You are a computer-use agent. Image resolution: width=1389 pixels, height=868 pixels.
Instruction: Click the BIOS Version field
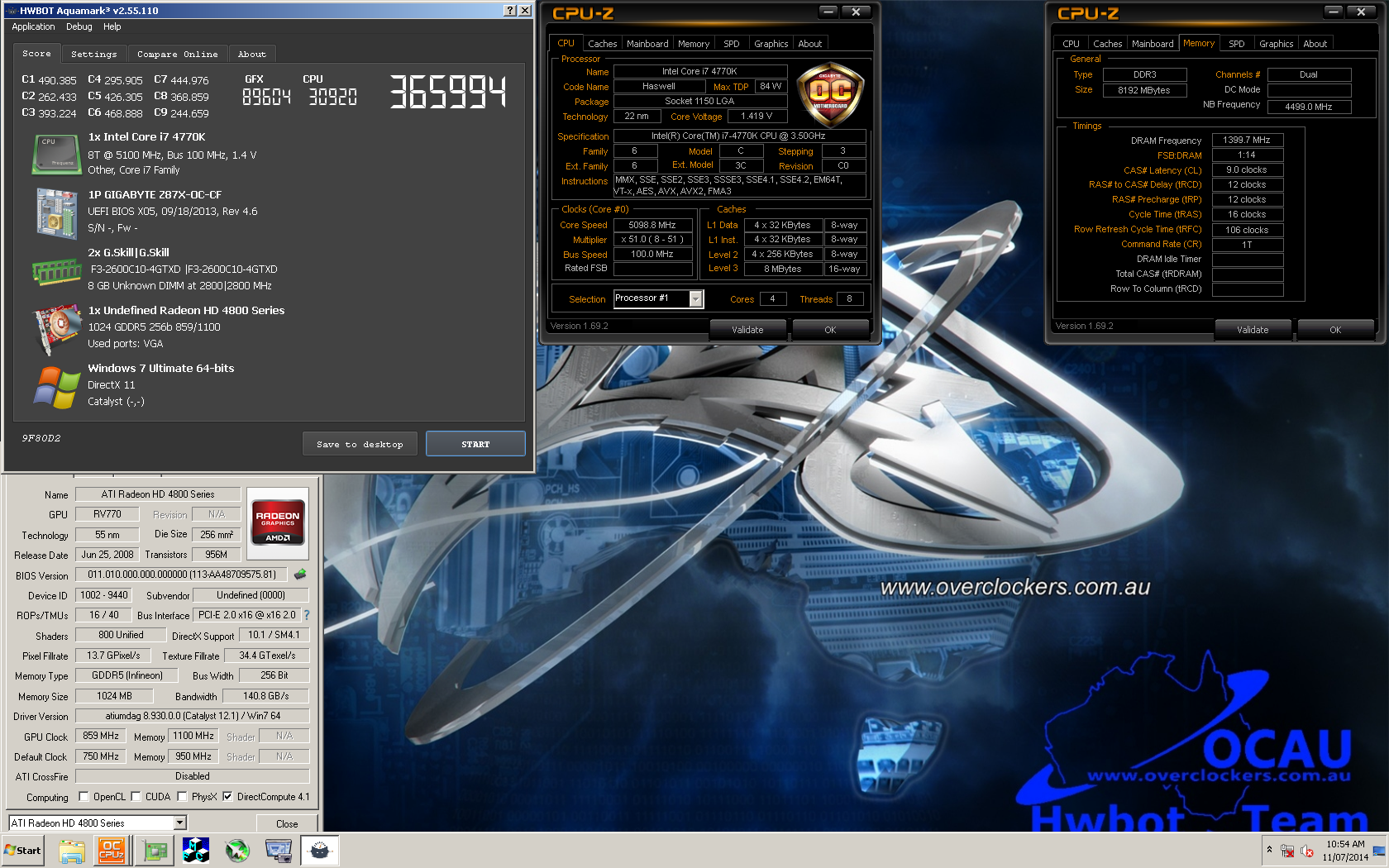pyautogui.click(x=182, y=575)
